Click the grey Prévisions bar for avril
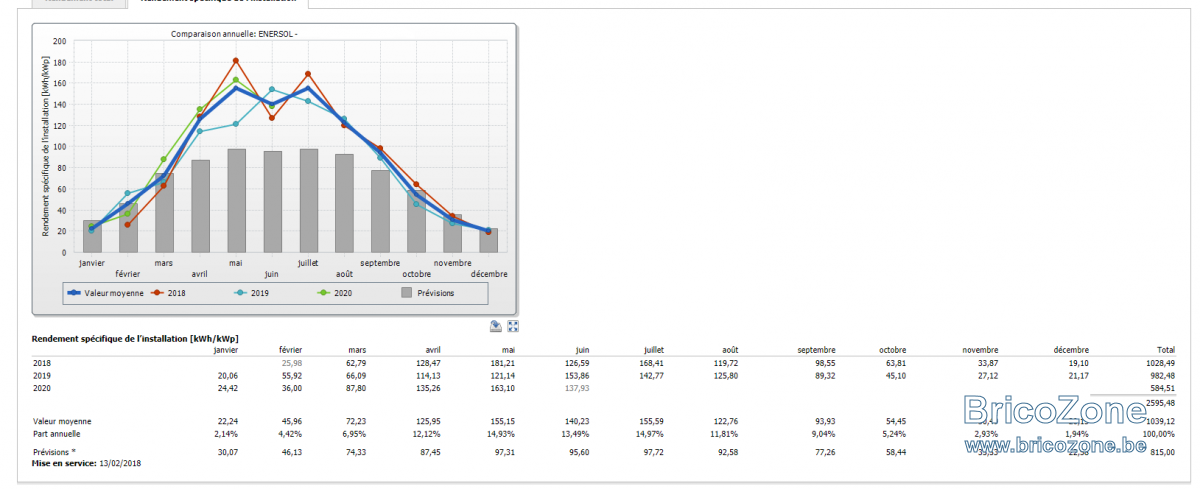Viewport: 1200px width, 489px height. [x=200, y=206]
